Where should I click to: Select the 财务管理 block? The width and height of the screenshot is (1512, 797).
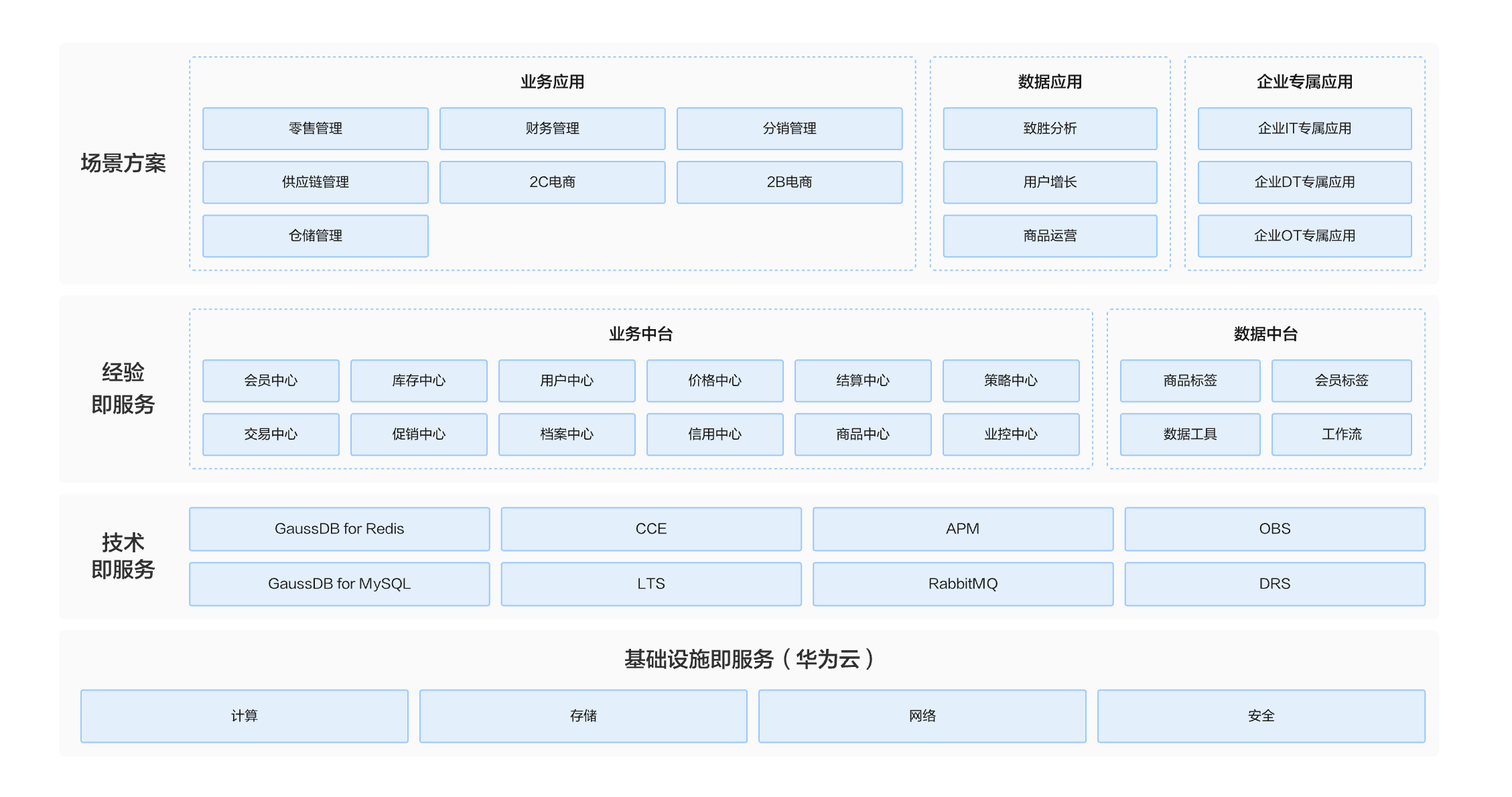coord(552,128)
